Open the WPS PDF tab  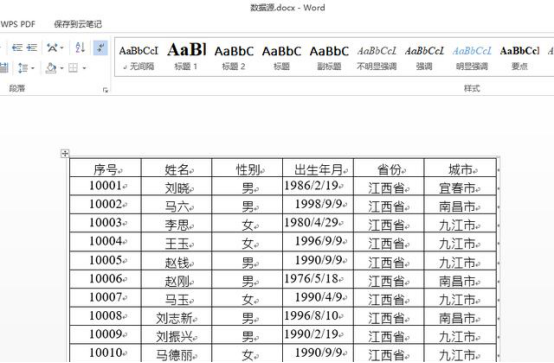[x=18, y=24]
